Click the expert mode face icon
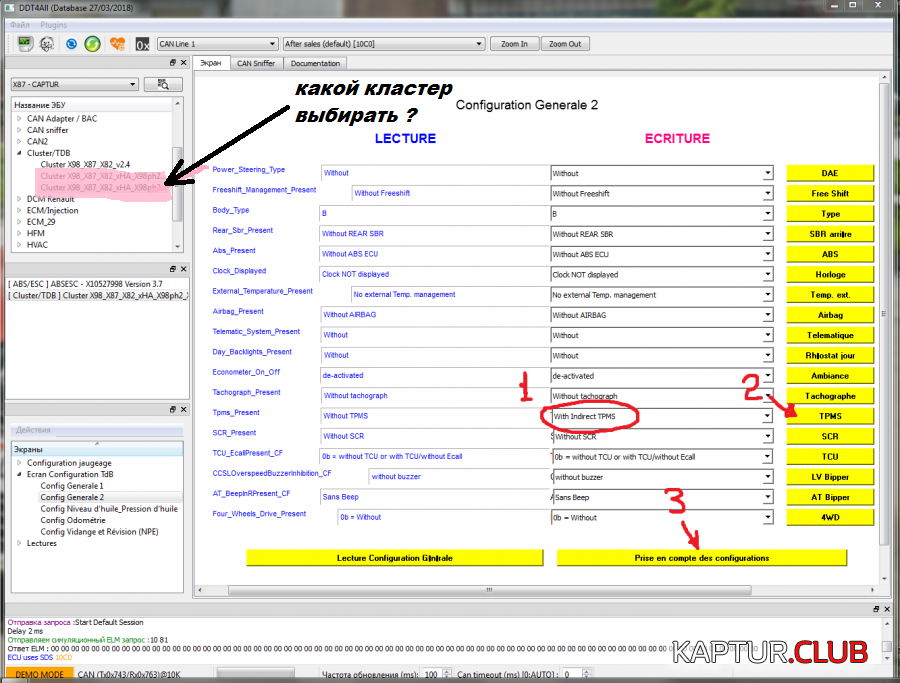 coord(46,44)
